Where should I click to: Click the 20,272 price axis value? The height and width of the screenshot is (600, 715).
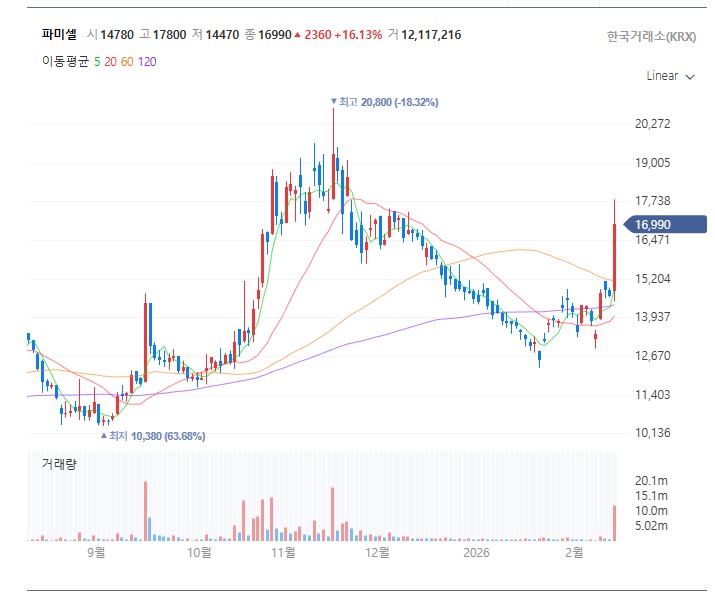[653, 124]
